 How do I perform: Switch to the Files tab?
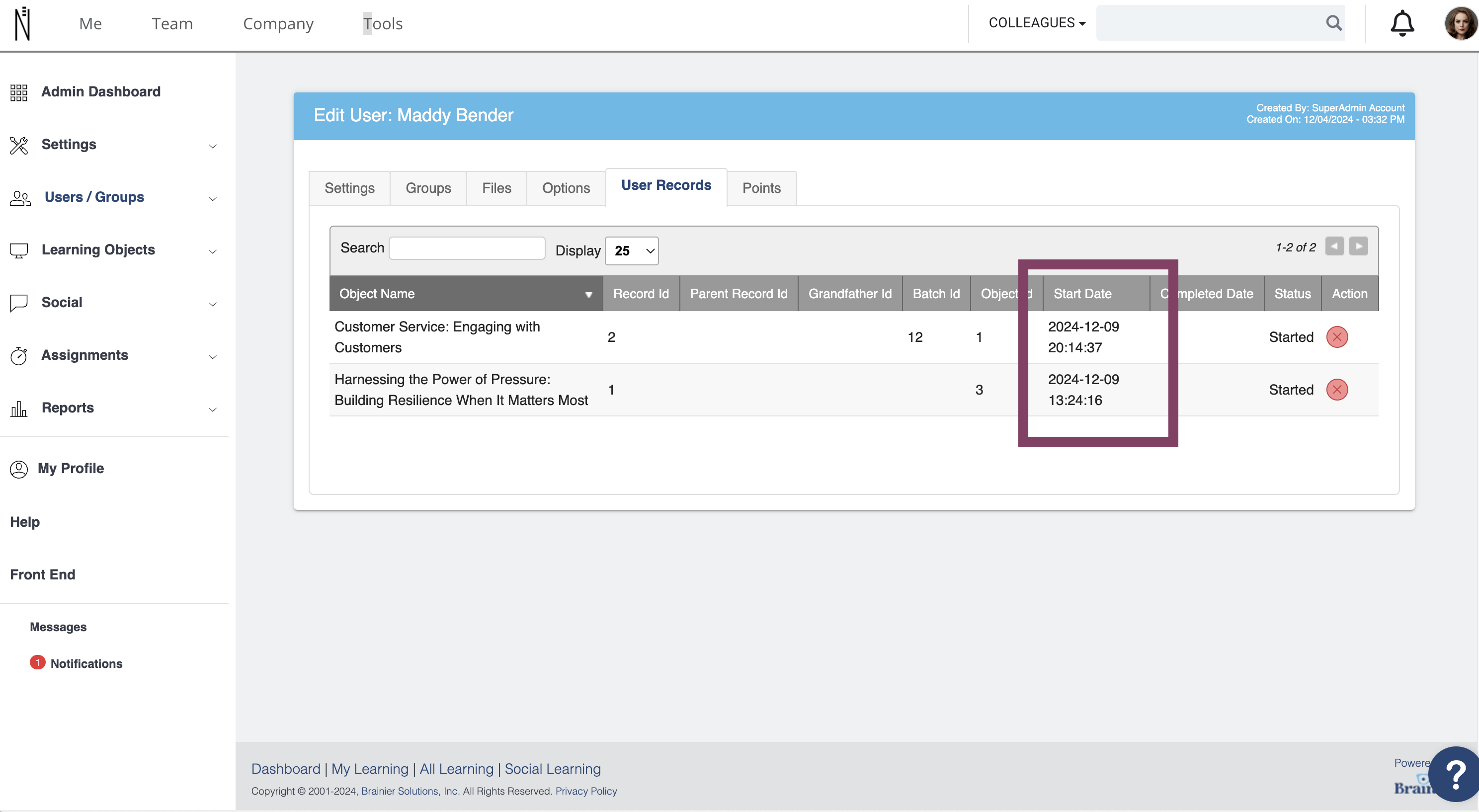[496, 188]
